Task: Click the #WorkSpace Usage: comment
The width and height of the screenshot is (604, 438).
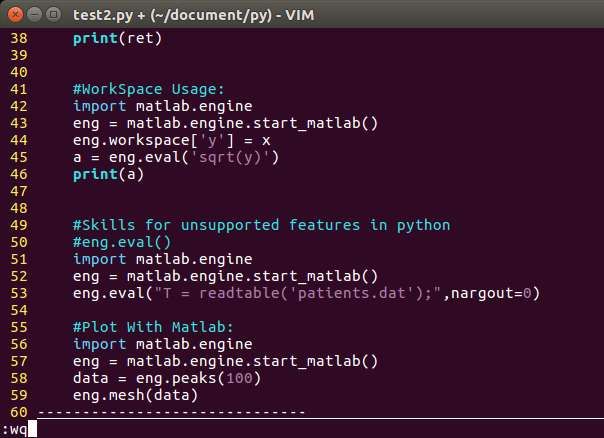Action: (x=148, y=89)
